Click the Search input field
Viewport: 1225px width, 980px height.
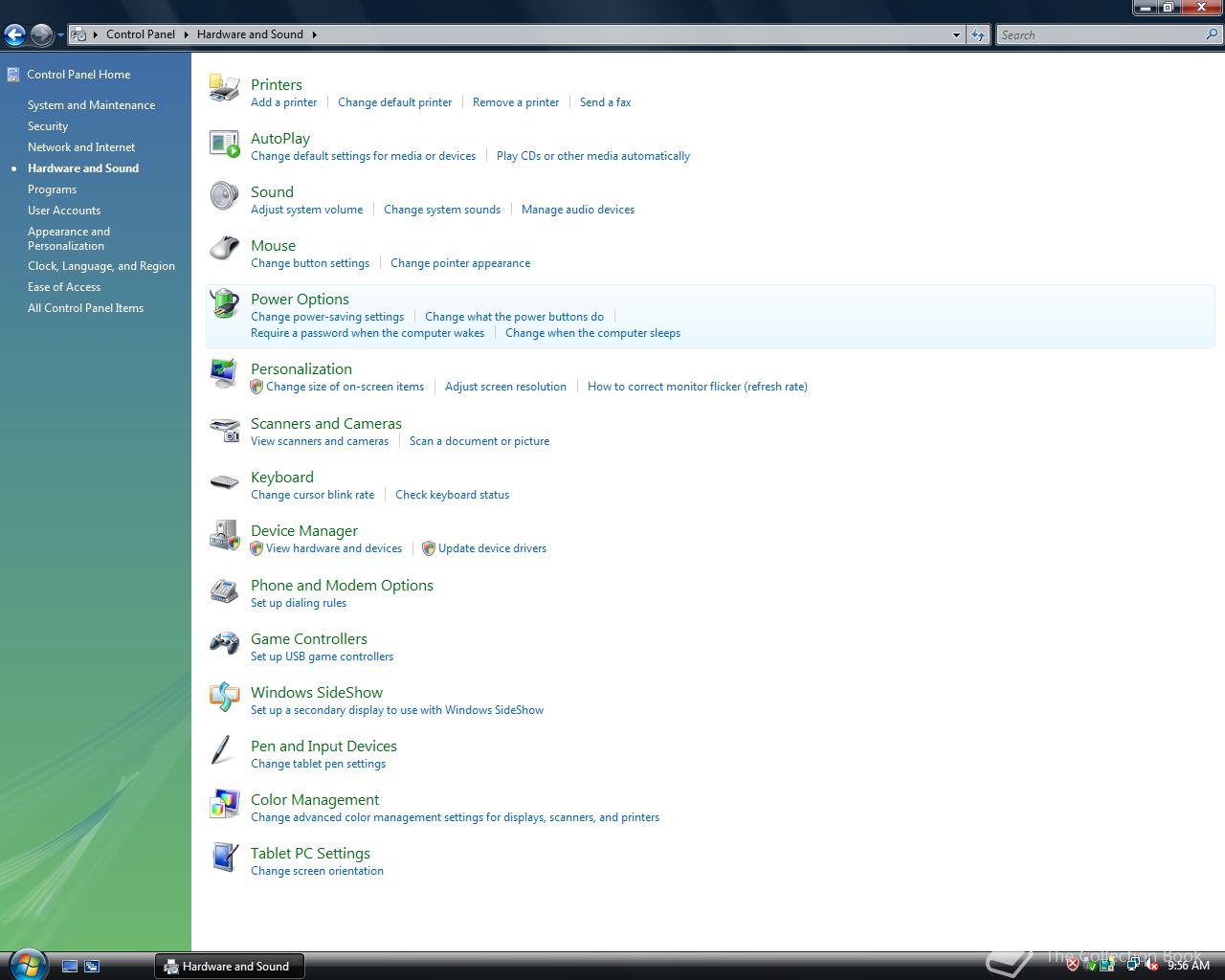click(x=1100, y=34)
